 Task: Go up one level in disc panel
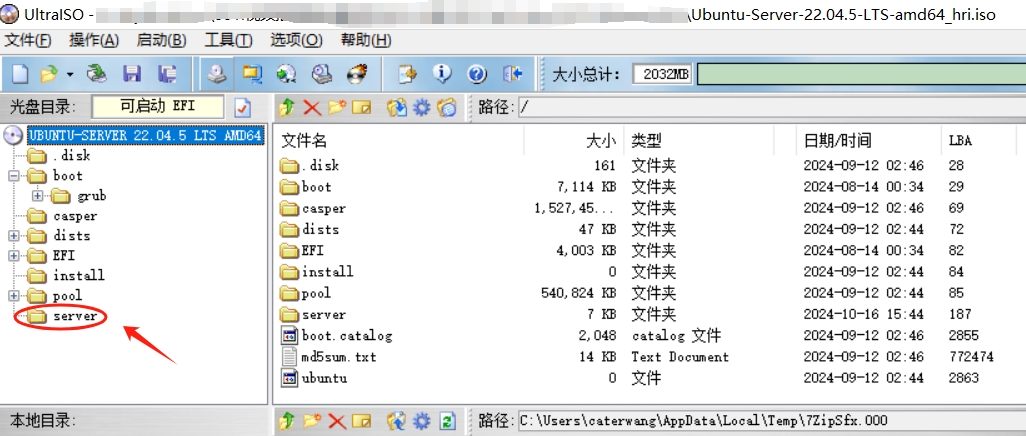[287, 107]
